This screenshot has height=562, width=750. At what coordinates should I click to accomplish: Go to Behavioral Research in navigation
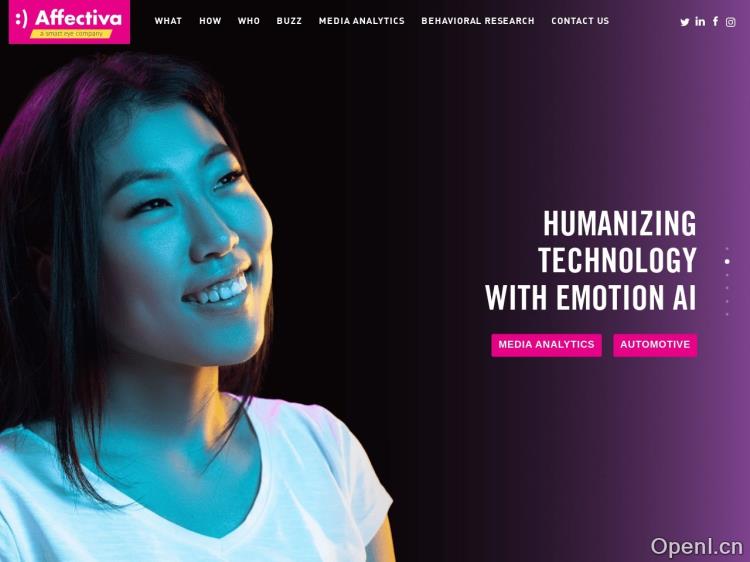(478, 21)
